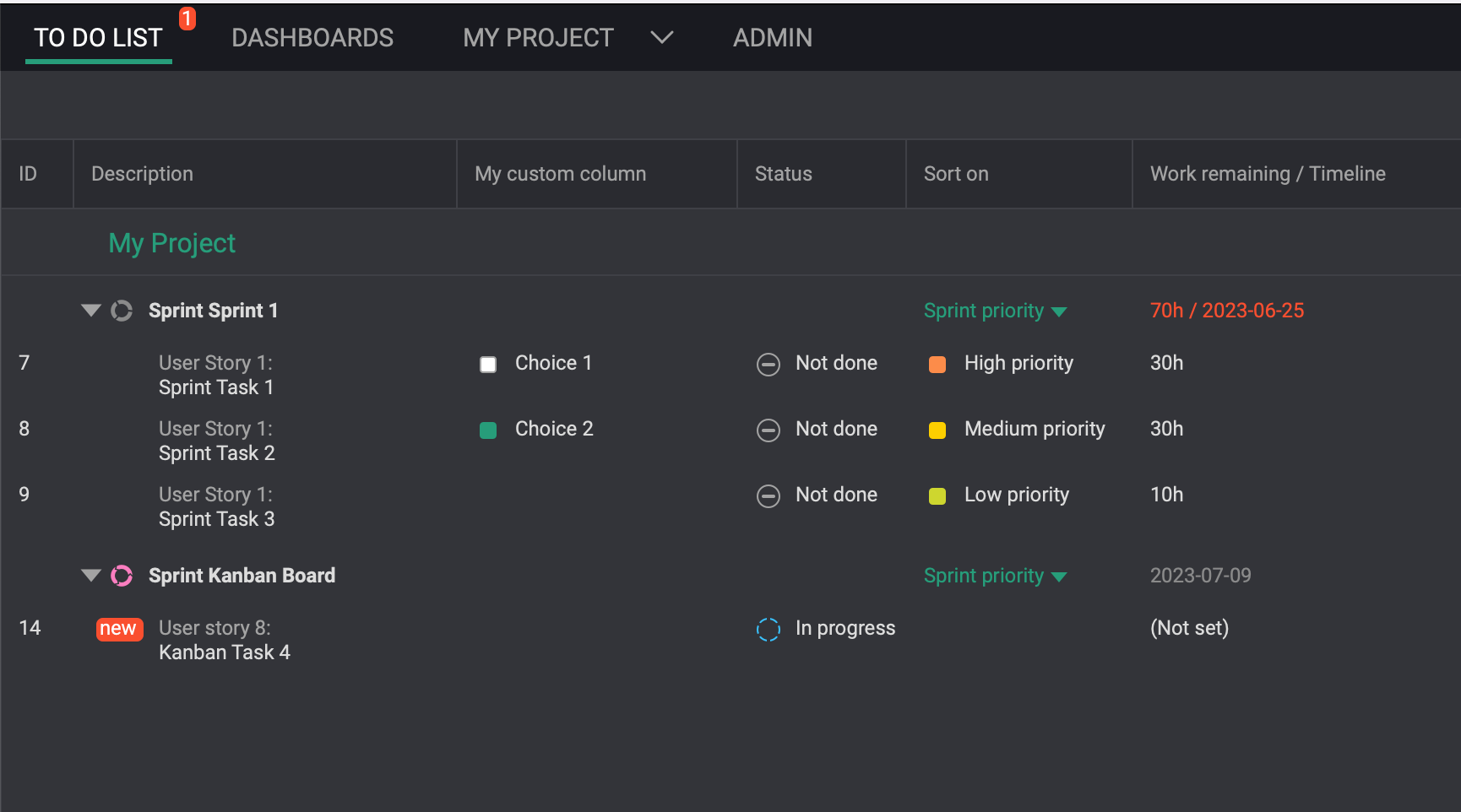This screenshot has width=1461, height=812.
Task: Open the Admin tab
Action: (x=772, y=37)
